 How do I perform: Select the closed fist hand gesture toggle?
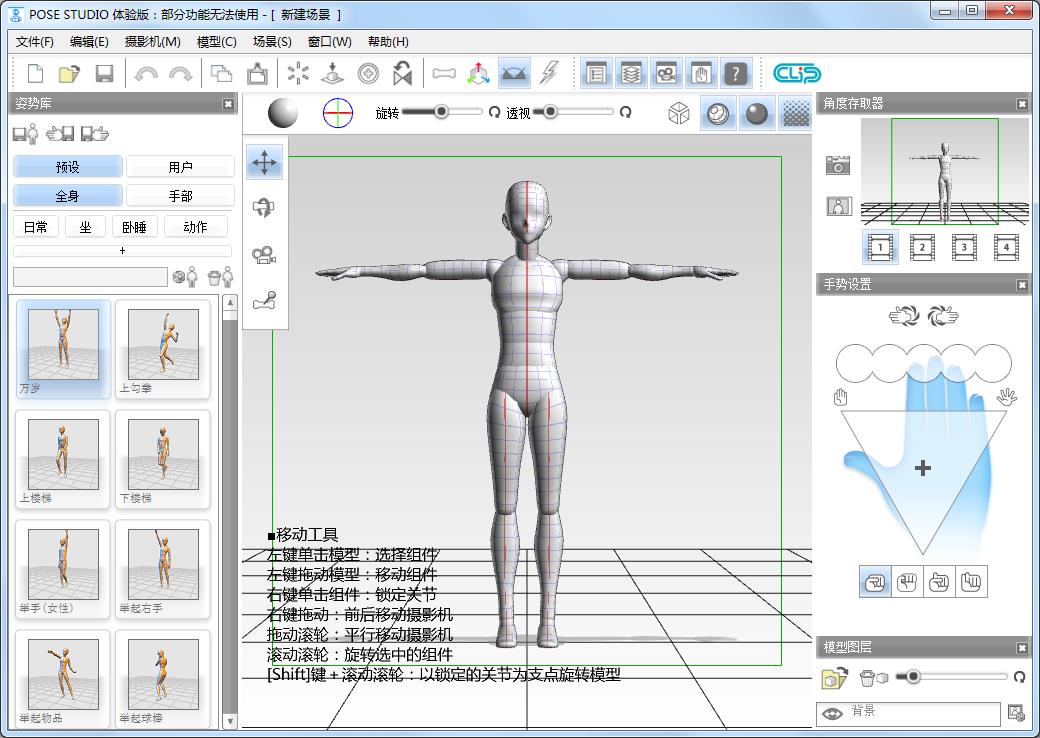click(906, 582)
